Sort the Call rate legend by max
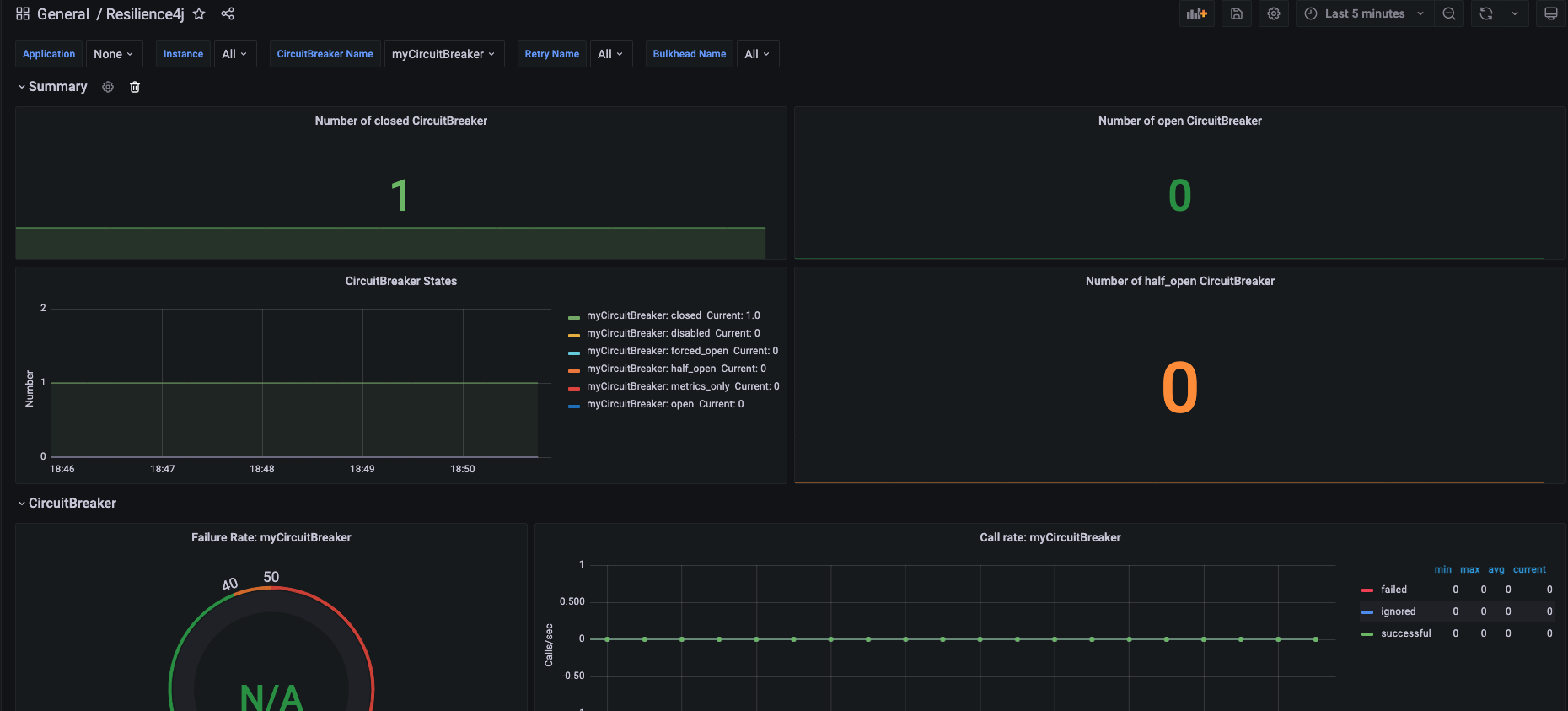Screen dimensions: 1568x711 click(x=1470, y=569)
